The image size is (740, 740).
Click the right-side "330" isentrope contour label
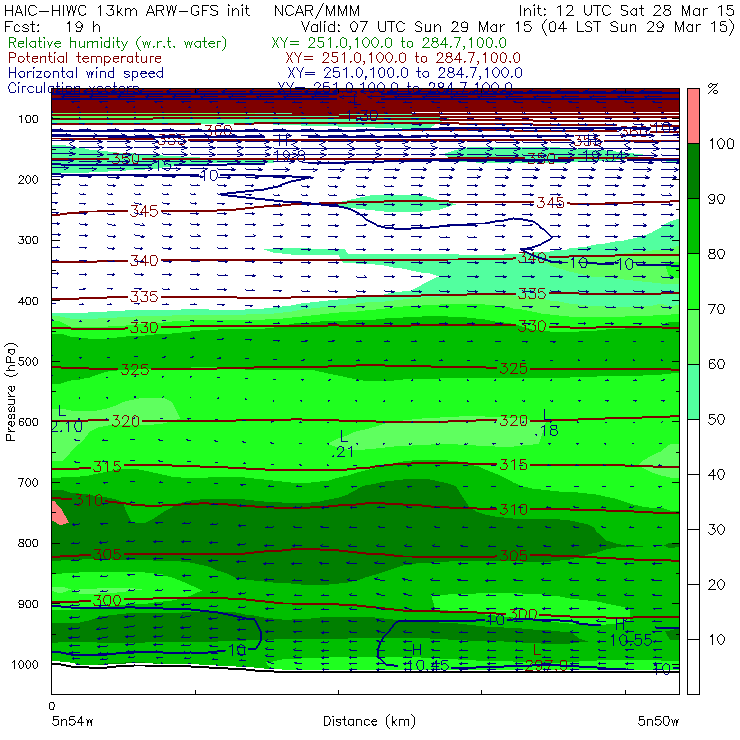coord(532,326)
